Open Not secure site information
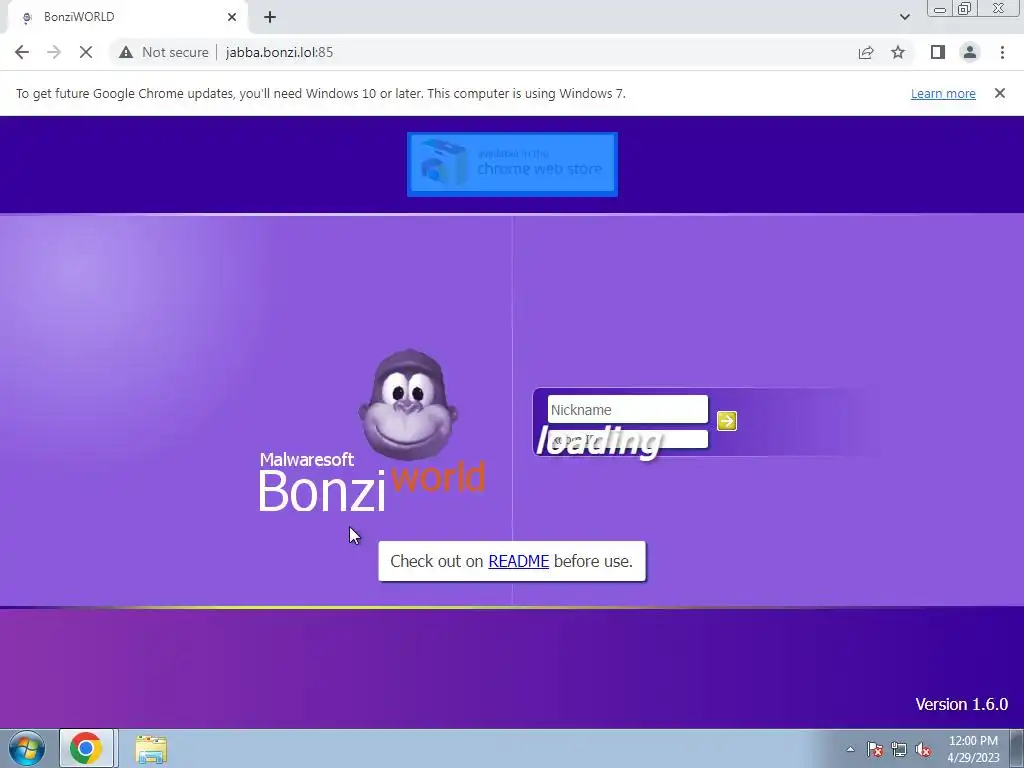Viewport: 1024px width, 768px height. (x=164, y=52)
